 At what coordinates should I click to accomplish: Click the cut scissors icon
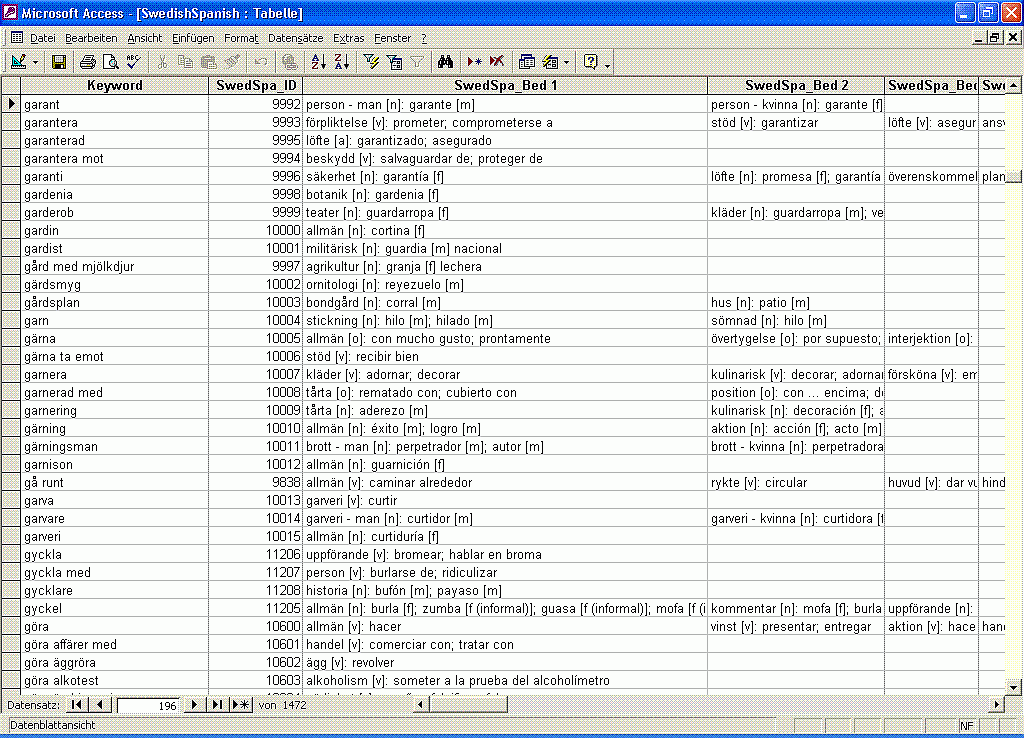point(162,62)
